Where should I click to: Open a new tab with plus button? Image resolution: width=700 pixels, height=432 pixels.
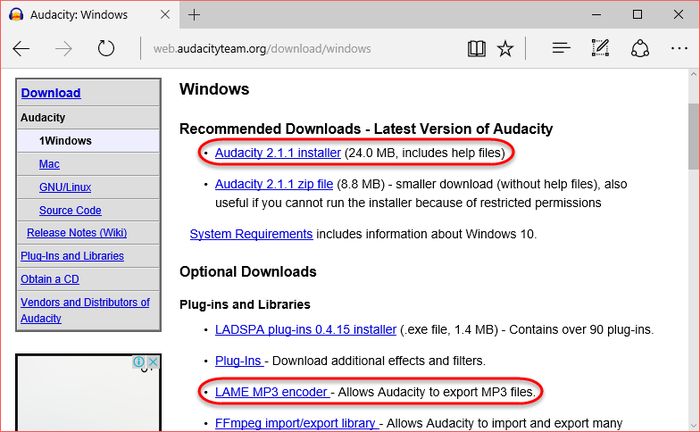[194, 15]
